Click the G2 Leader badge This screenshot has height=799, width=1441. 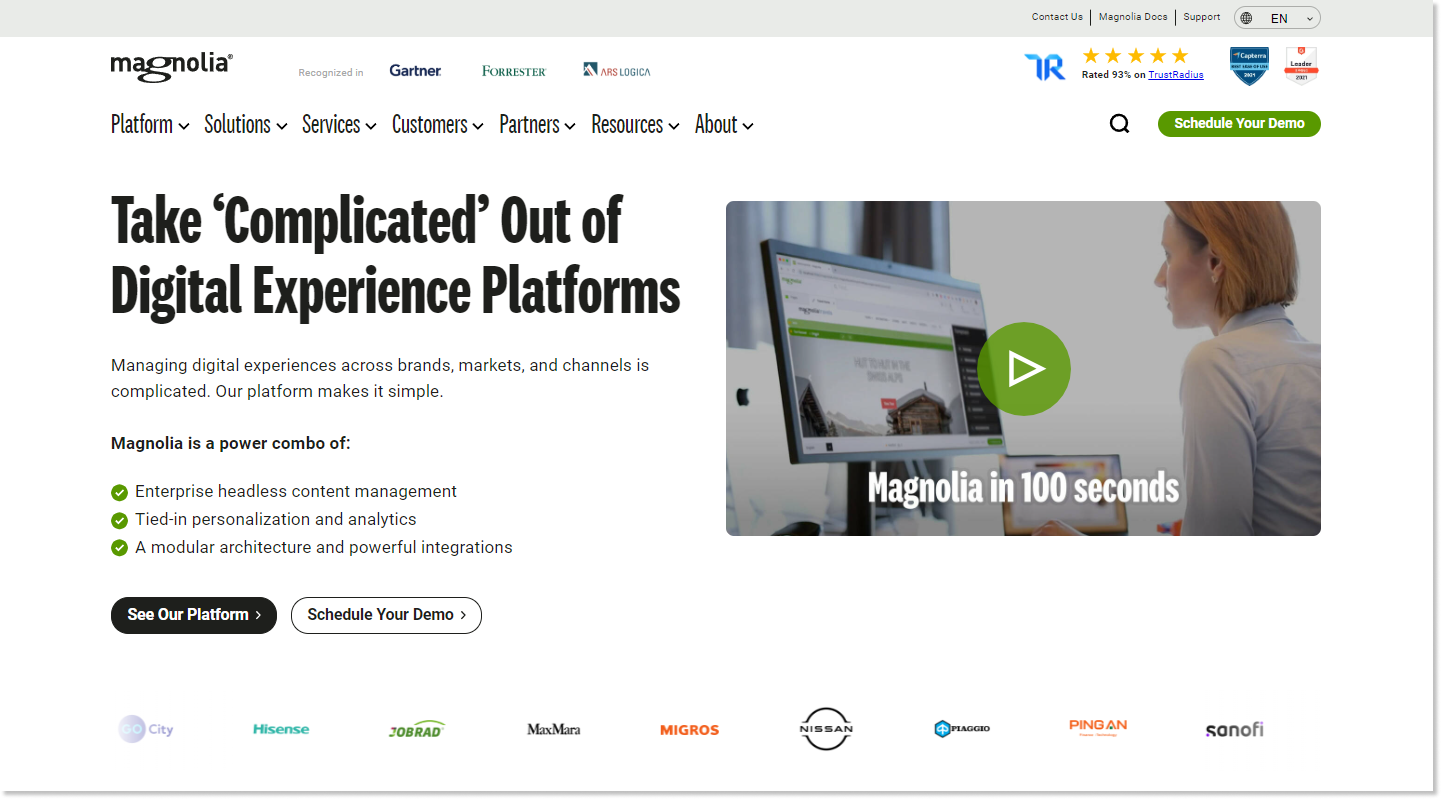coord(1301,66)
